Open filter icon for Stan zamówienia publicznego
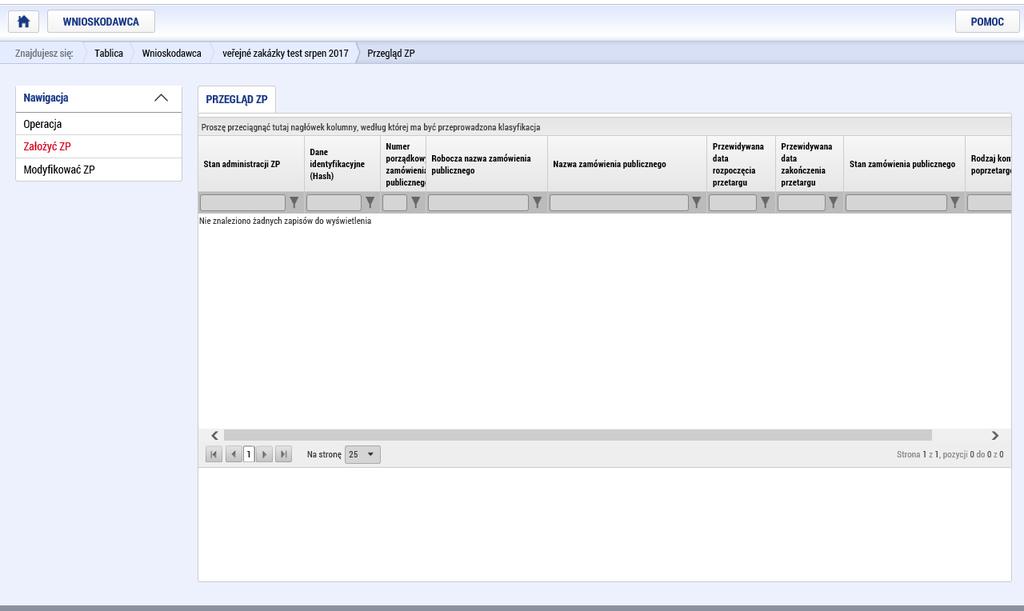The width and height of the screenshot is (1024, 611). pos(955,202)
